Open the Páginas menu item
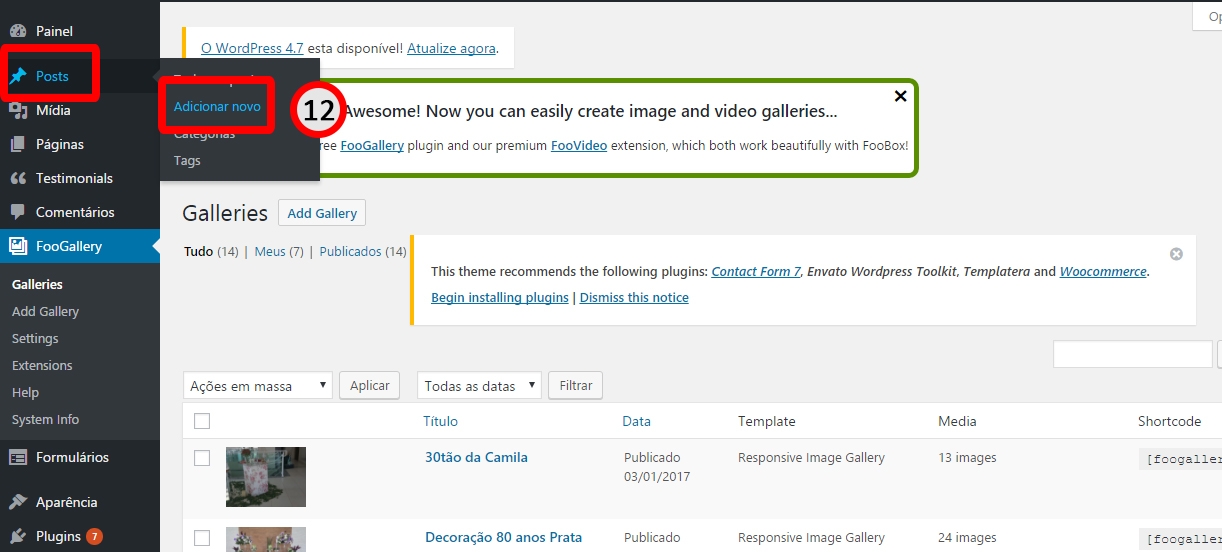The width and height of the screenshot is (1222, 552). tap(60, 144)
